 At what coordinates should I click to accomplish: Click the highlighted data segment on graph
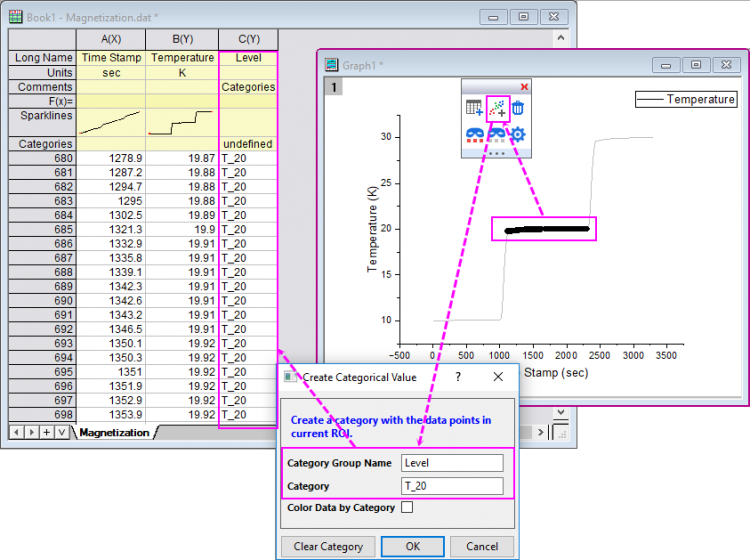pos(547,230)
